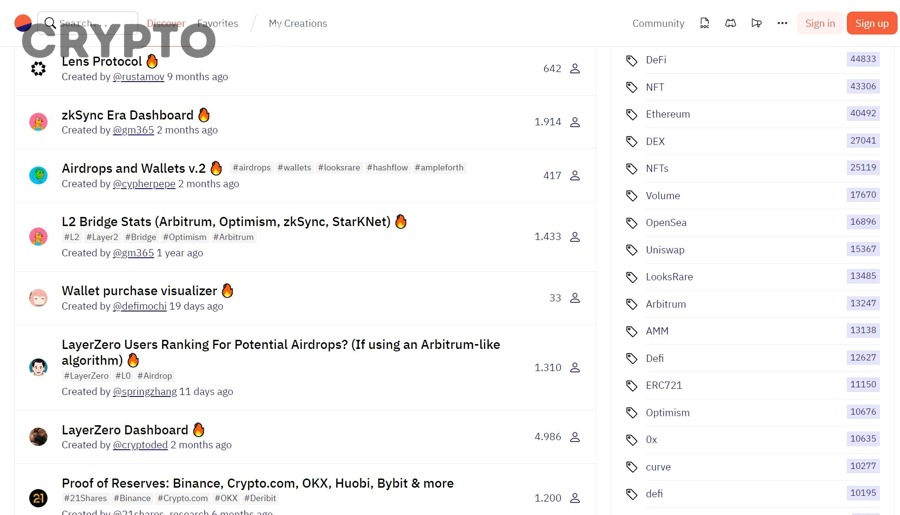Click Wallet purchase visualizer creator avatar
900x515 pixels.
(x=38, y=298)
